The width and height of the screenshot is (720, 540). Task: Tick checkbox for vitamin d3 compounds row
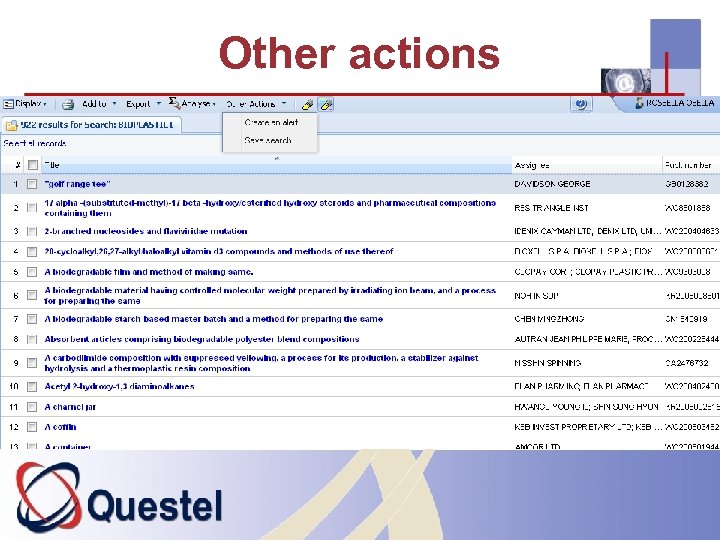pos(32,252)
